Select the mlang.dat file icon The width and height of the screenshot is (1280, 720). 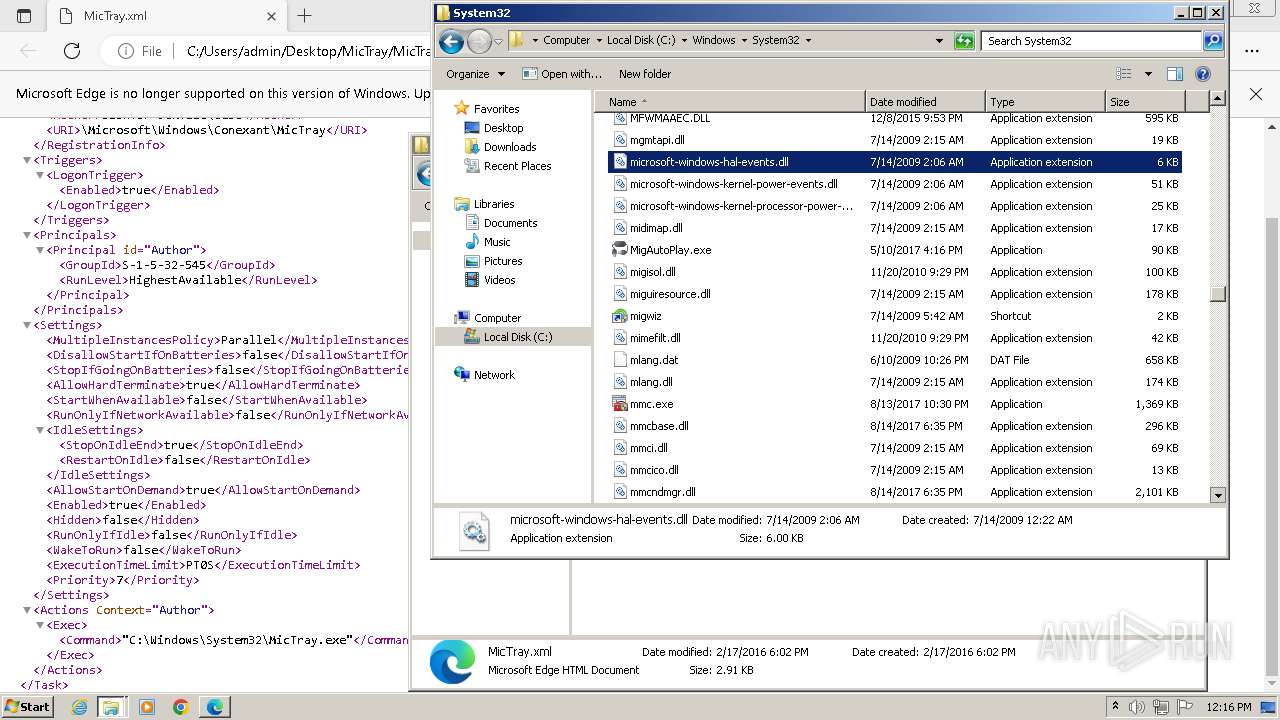[x=620, y=360]
